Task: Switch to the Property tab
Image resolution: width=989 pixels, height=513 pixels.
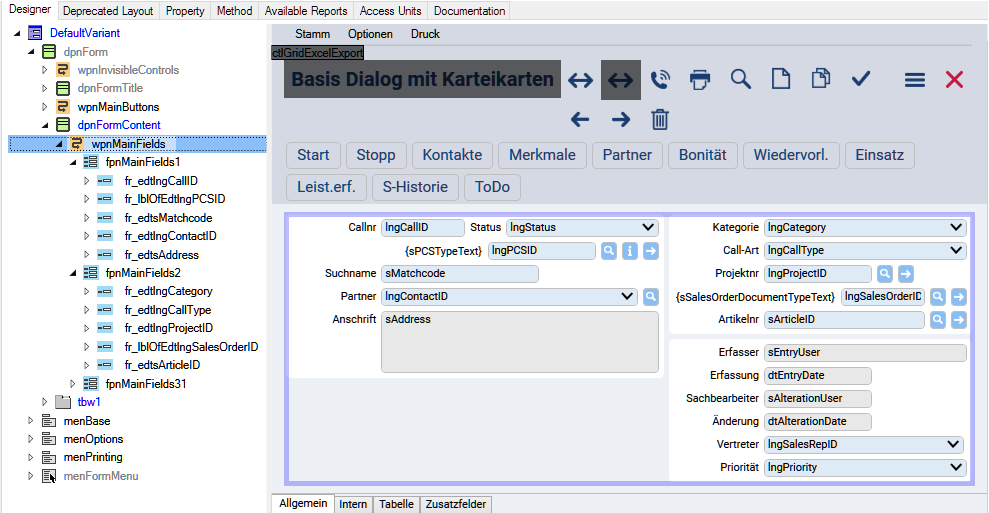Action: tap(185, 11)
